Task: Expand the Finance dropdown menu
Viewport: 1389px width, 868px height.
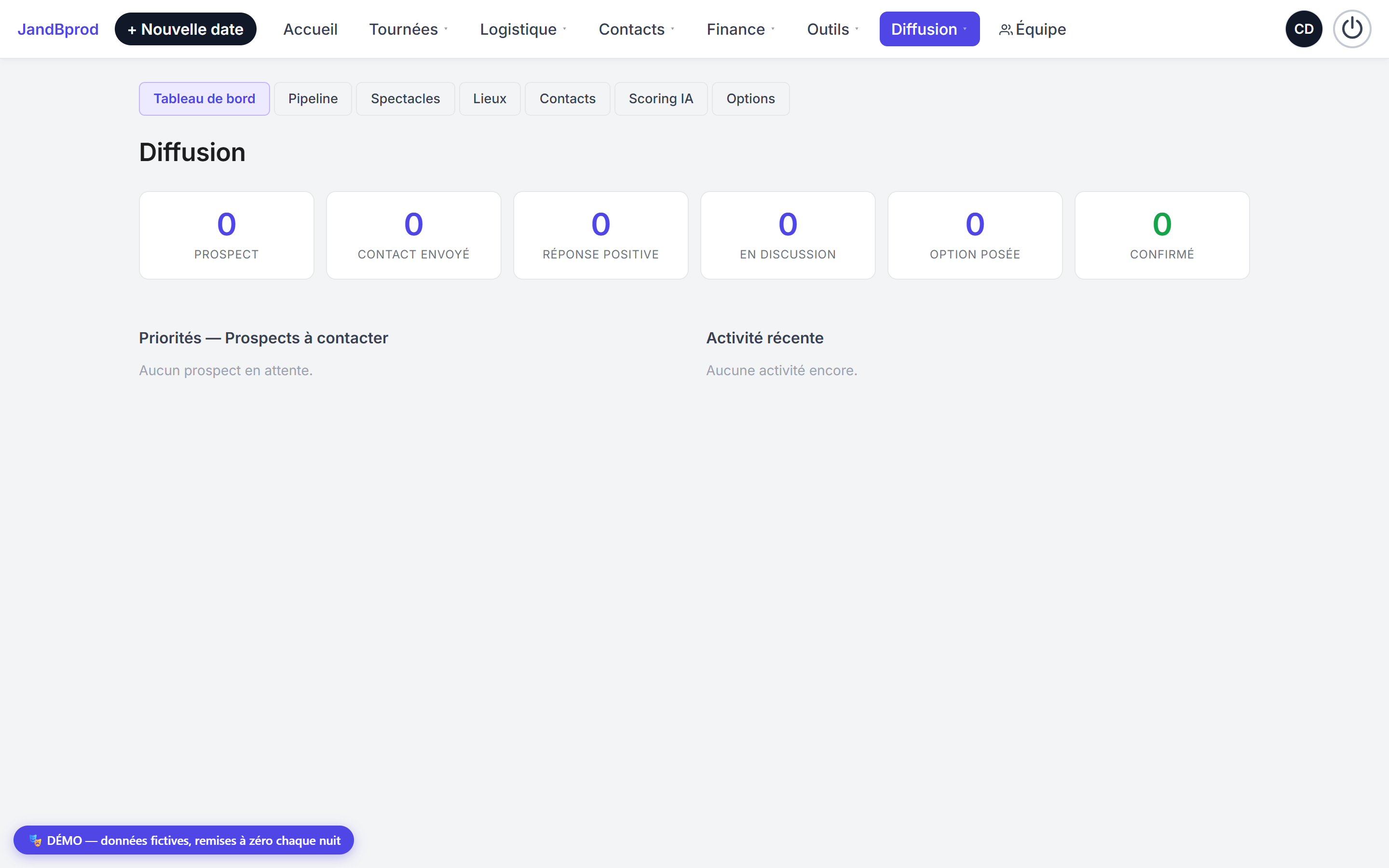Action: [740, 29]
